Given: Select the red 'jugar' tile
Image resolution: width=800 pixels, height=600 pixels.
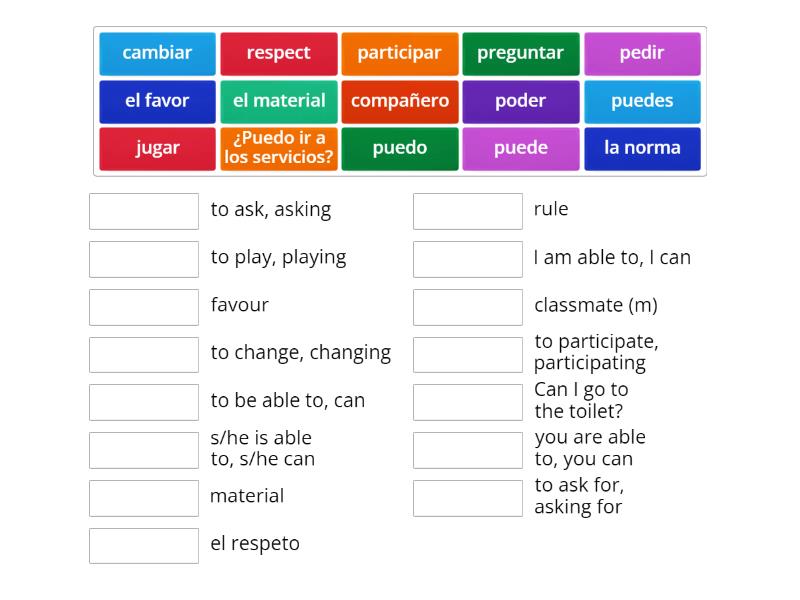Looking at the screenshot, I should point(157,148).
